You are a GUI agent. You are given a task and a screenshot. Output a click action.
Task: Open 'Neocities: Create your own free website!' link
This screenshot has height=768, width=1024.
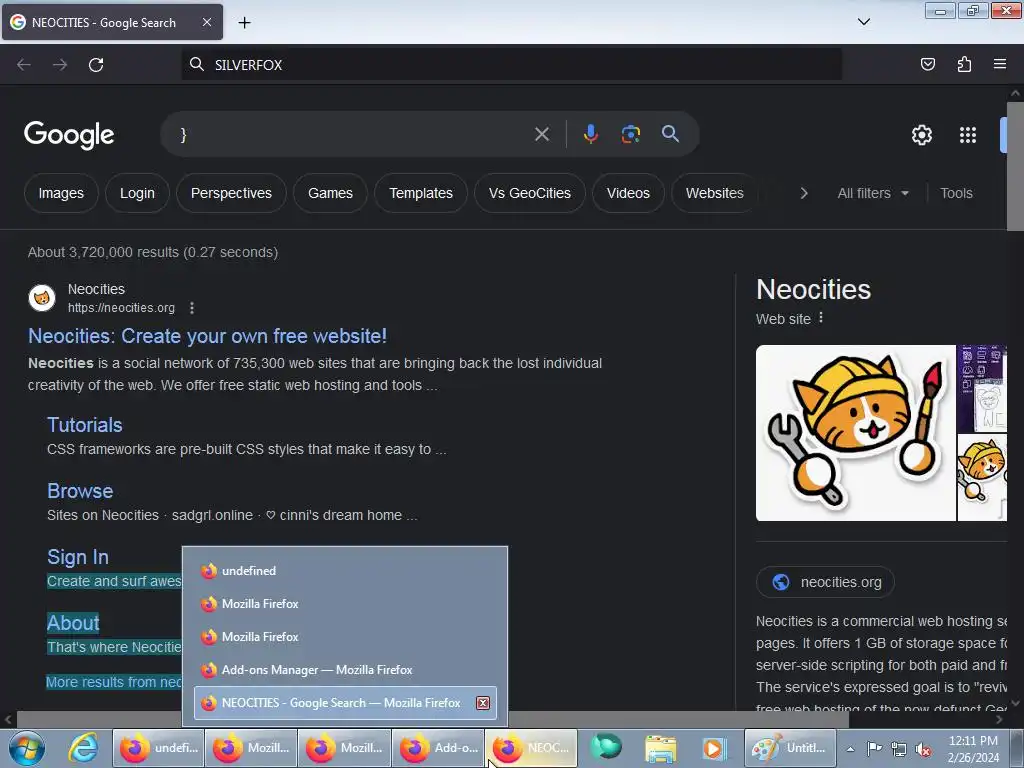click(x=208, y=336)
